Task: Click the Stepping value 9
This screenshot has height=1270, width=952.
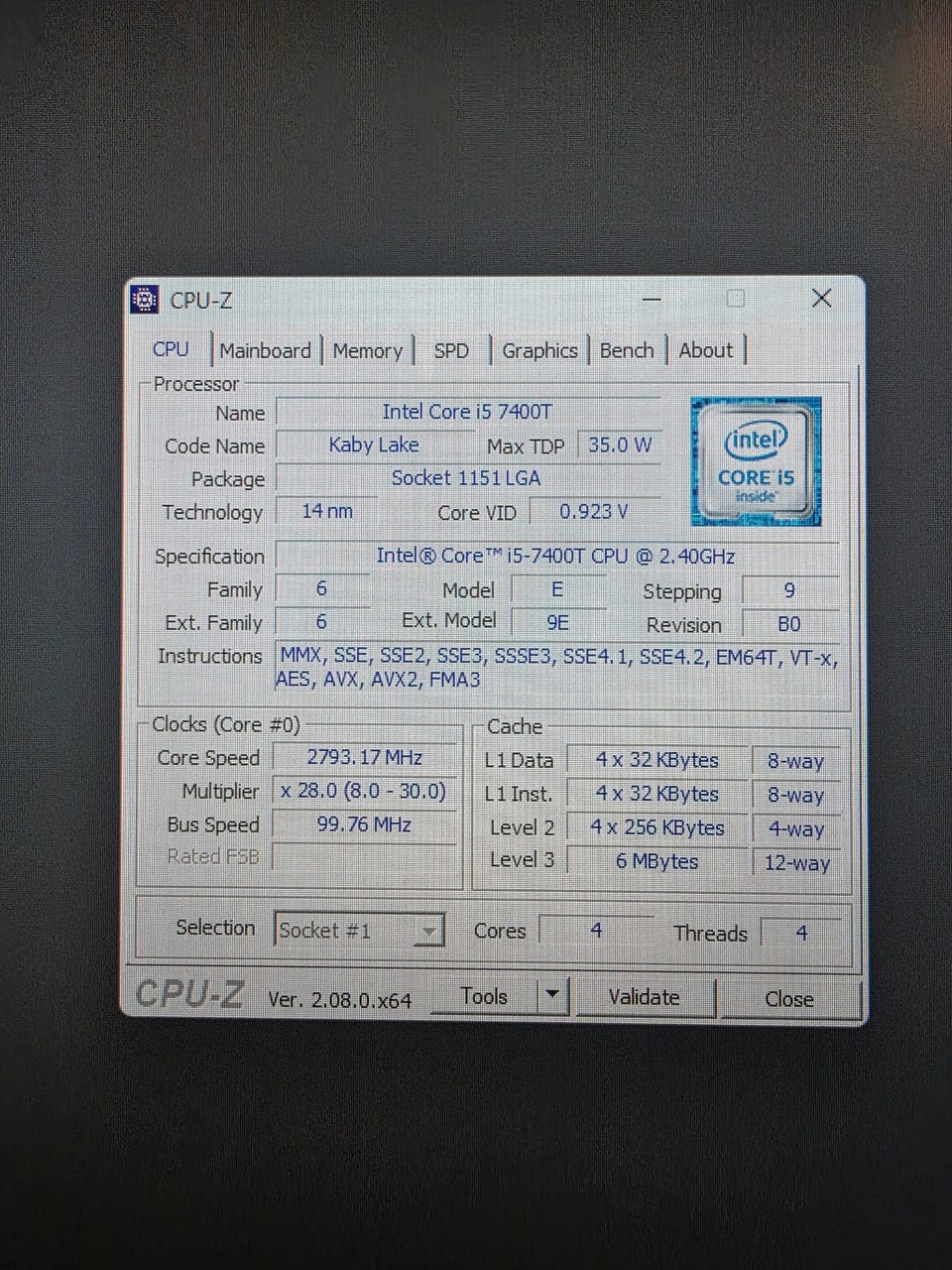Action: click(790, 590)
